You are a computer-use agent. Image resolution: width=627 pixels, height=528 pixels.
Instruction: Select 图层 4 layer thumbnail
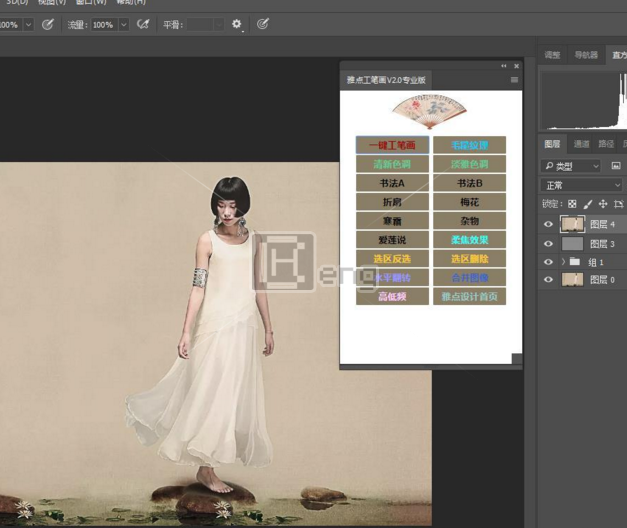tap(572, 224)
